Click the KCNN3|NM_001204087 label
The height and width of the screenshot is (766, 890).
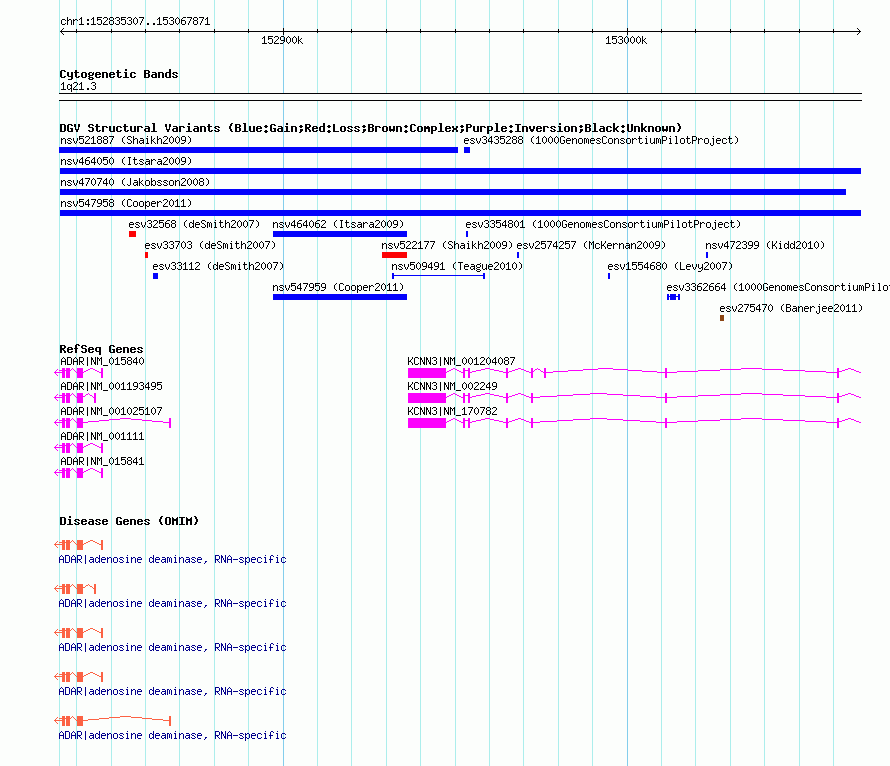[461, 361]
